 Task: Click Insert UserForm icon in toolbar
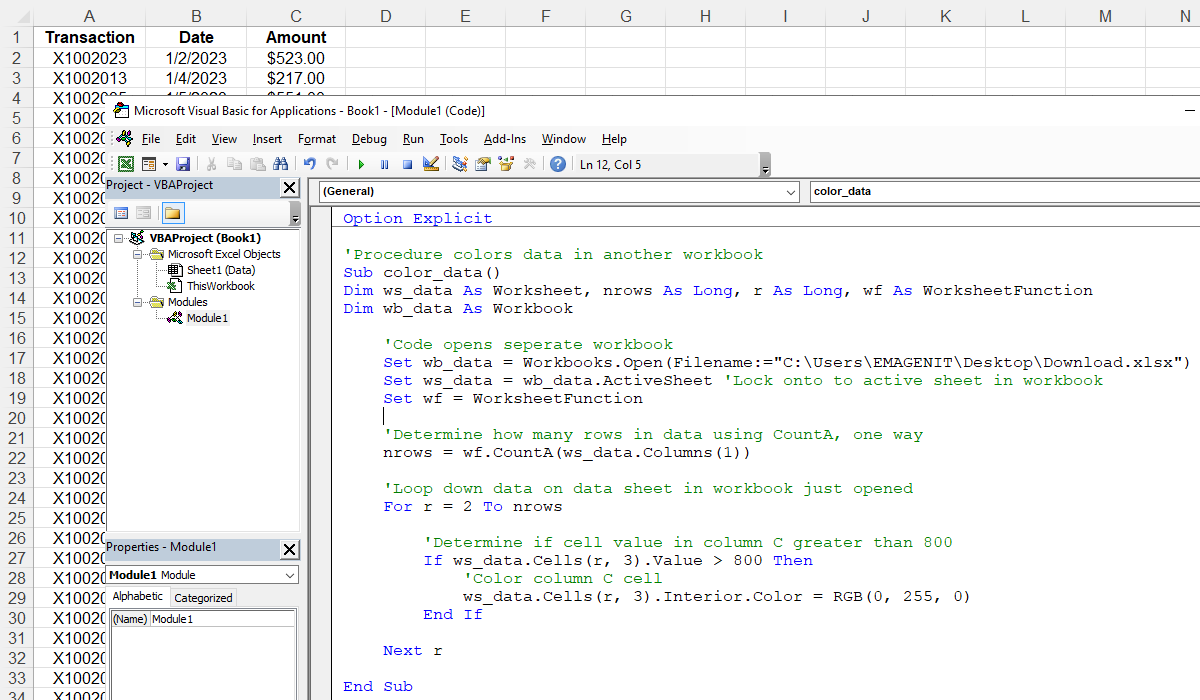(x=147, y=164)
